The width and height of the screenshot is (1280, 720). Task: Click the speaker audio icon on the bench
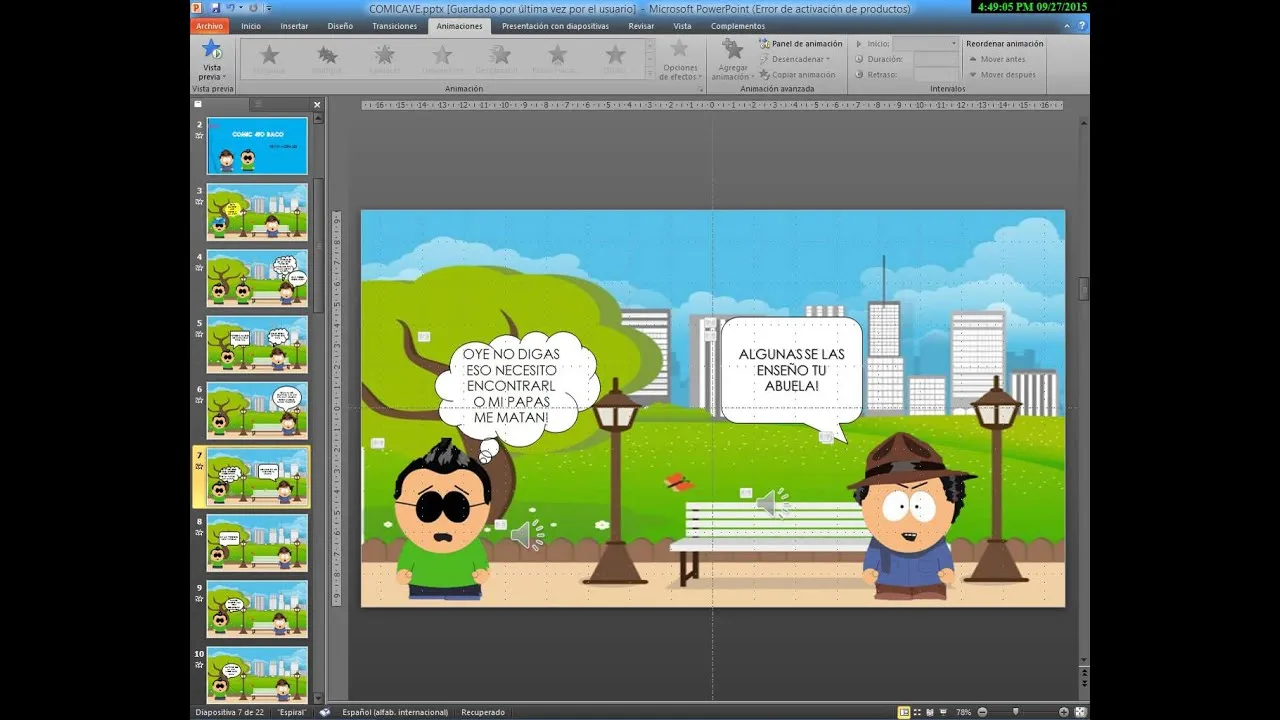click(x=772, y=503)
